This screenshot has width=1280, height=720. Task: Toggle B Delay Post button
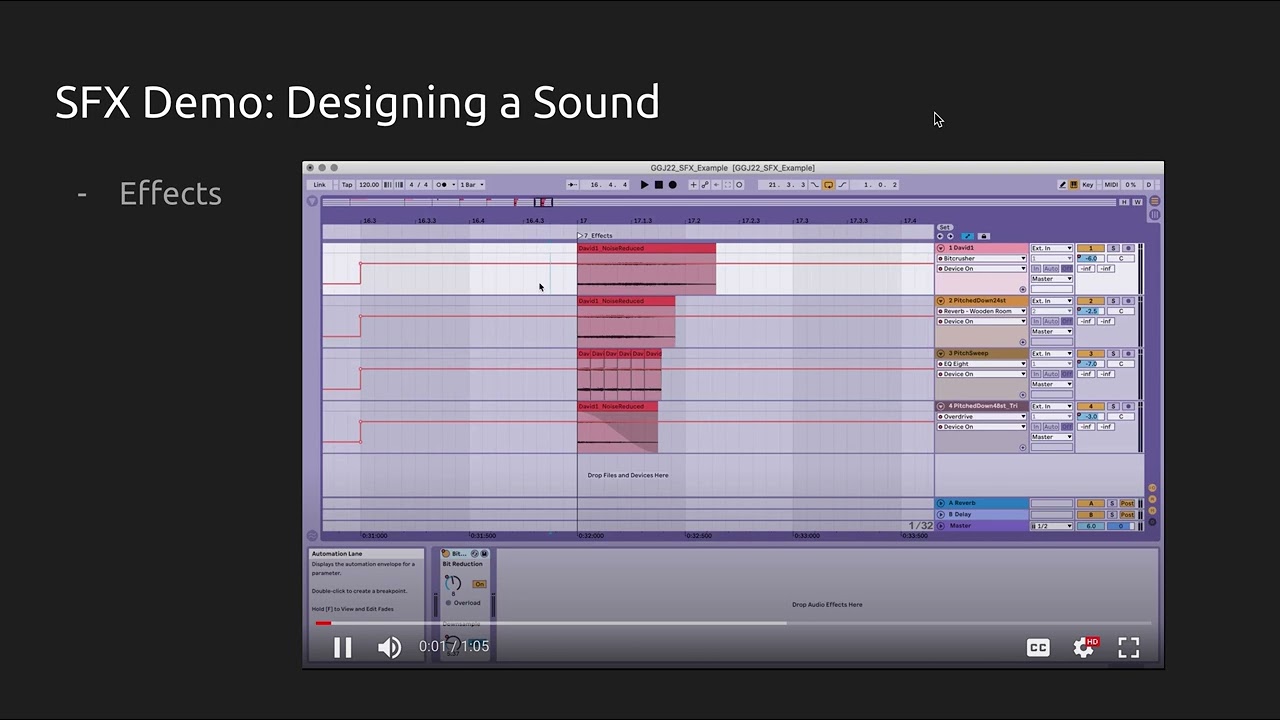pos(1128,514)
